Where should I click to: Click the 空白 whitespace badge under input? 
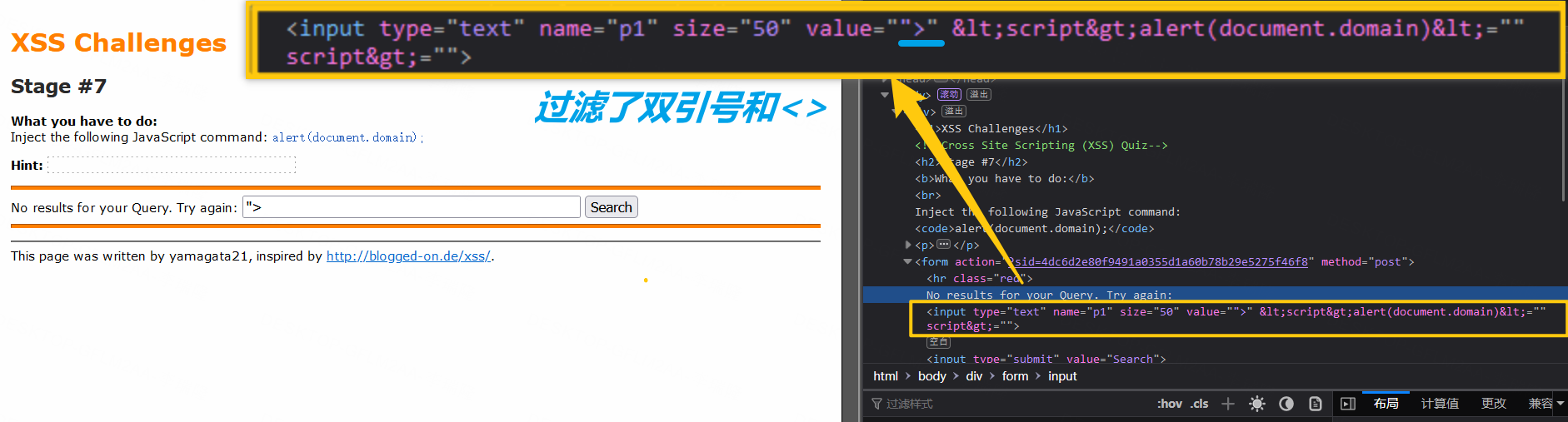[x=938, y=342]
